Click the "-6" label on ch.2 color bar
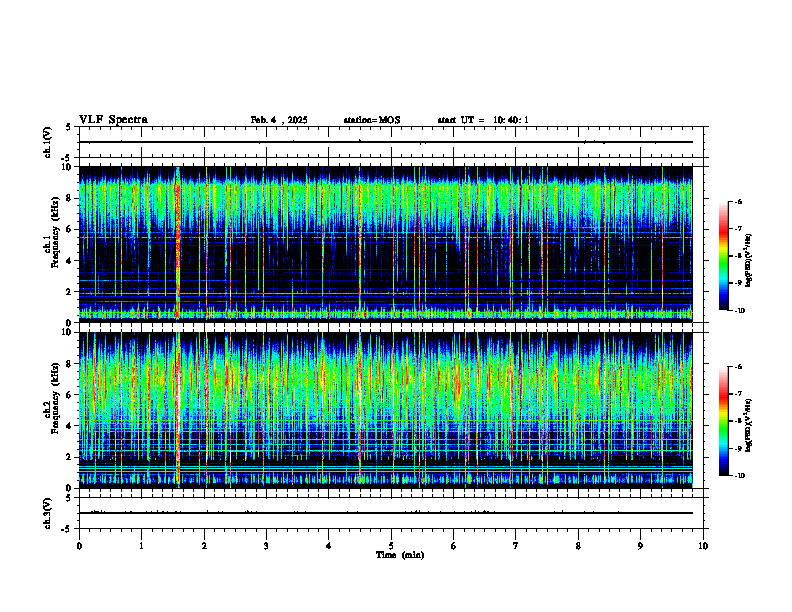Viewport: 792px width, 612px height. pos(738,367)
